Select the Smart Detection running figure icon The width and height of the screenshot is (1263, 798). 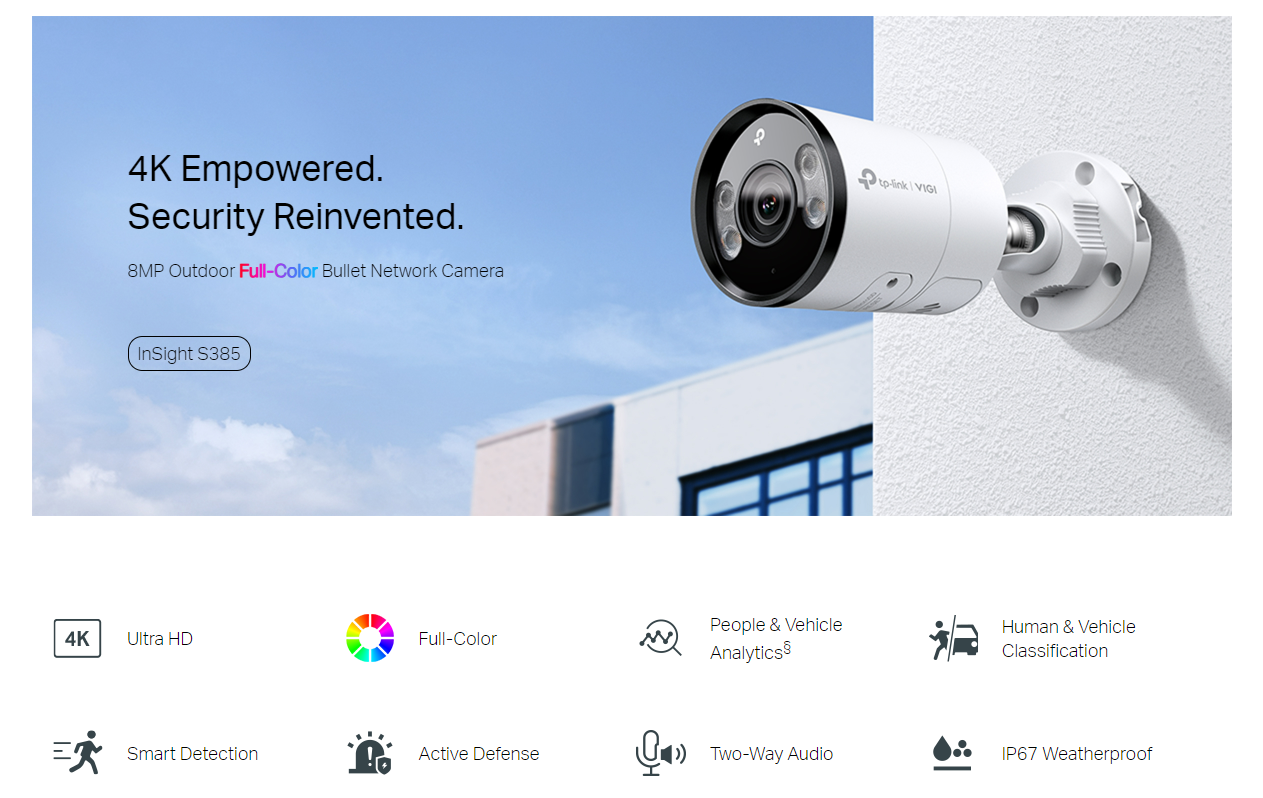click(78, 752)
